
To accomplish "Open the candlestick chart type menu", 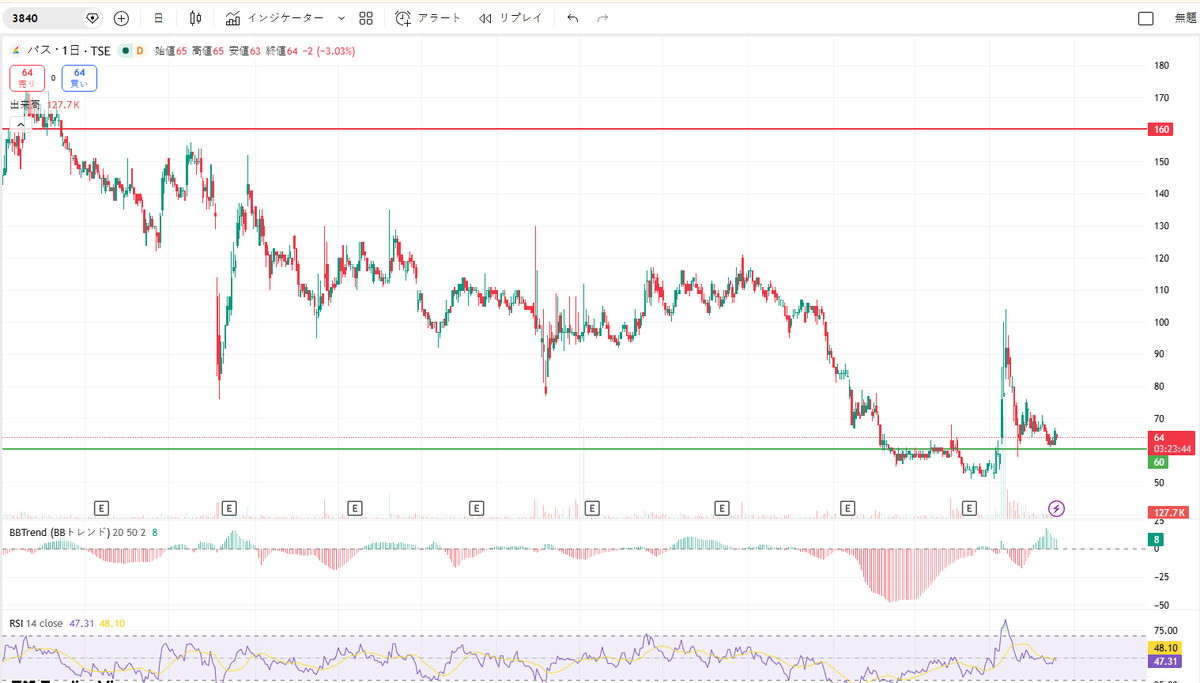I will (195, 18).
